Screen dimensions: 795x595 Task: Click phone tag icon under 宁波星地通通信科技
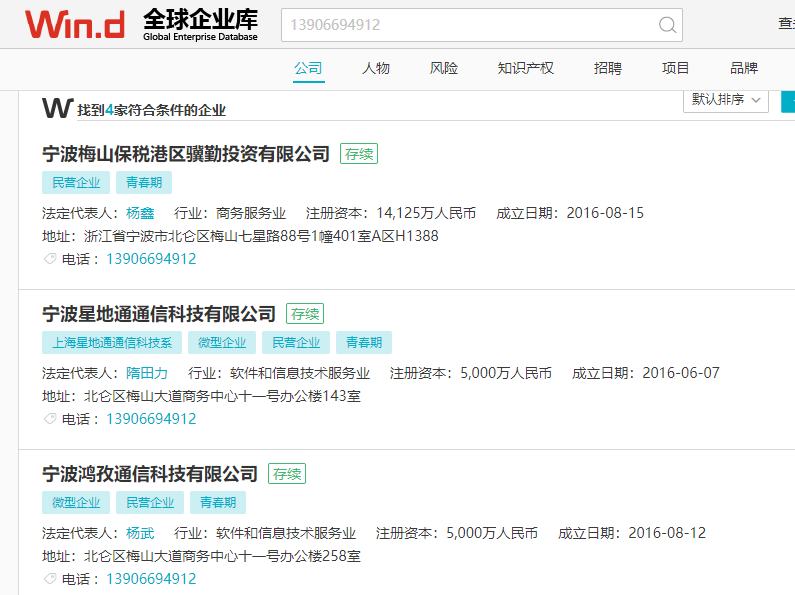point(50,419)
